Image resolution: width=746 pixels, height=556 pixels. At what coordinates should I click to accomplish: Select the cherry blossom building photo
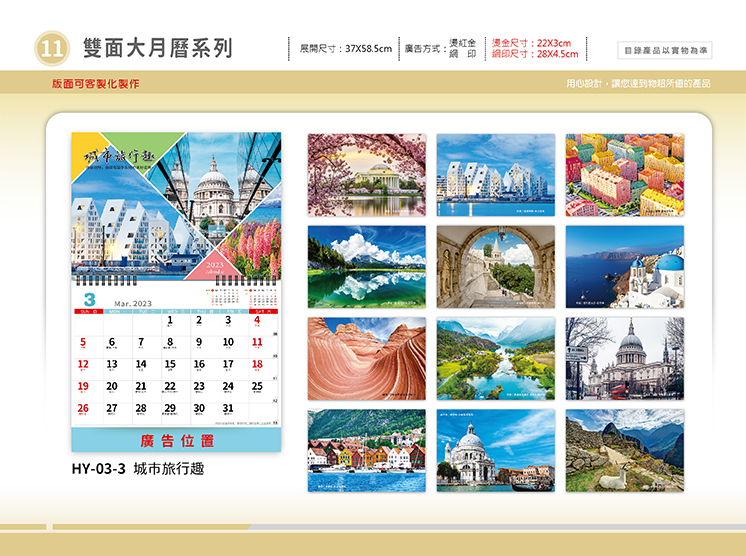[366, 175]
